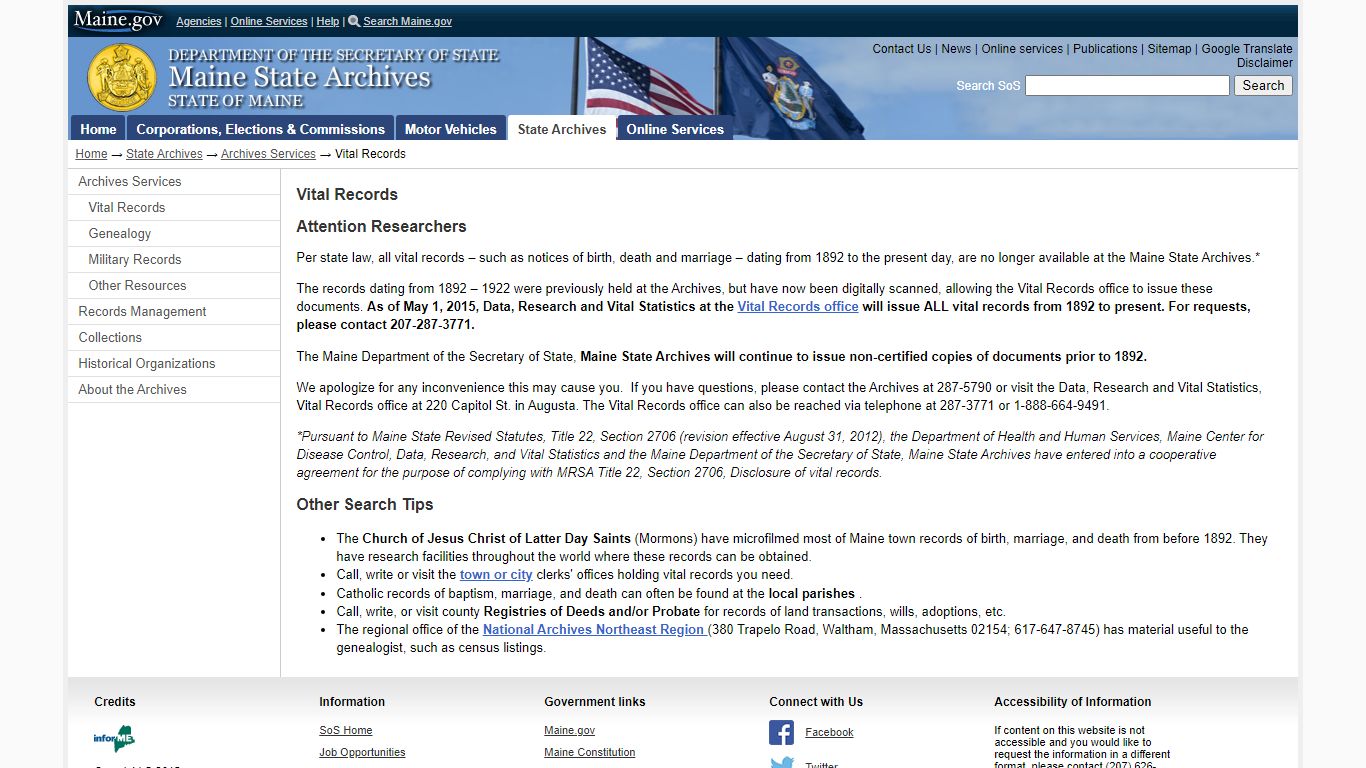The height and width of the screenshot is (768, 1366).
Task: Click the Maine state seal emblem
Action: tap(122, 77)
